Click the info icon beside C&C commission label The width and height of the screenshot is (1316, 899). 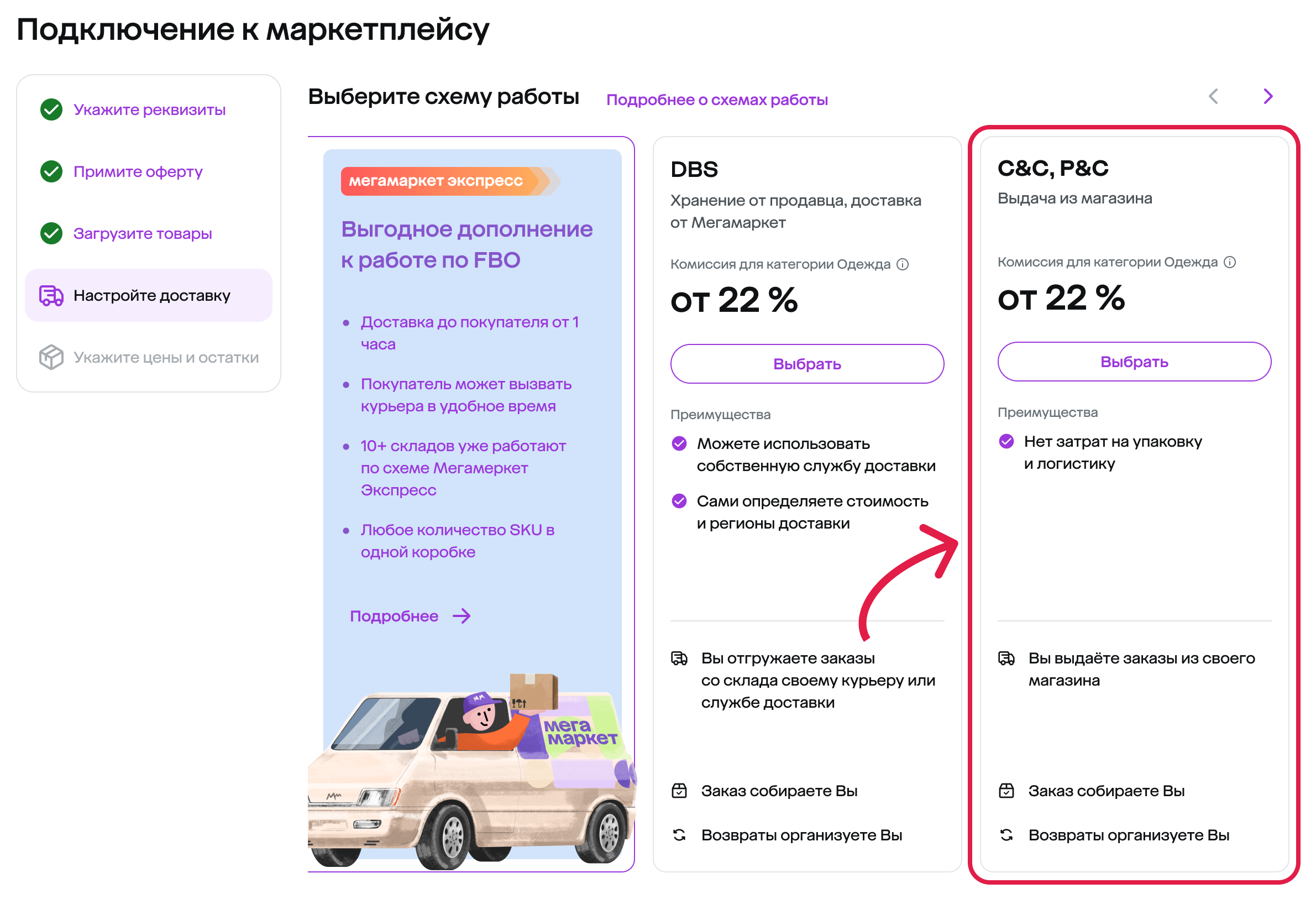coord(1229,262)
